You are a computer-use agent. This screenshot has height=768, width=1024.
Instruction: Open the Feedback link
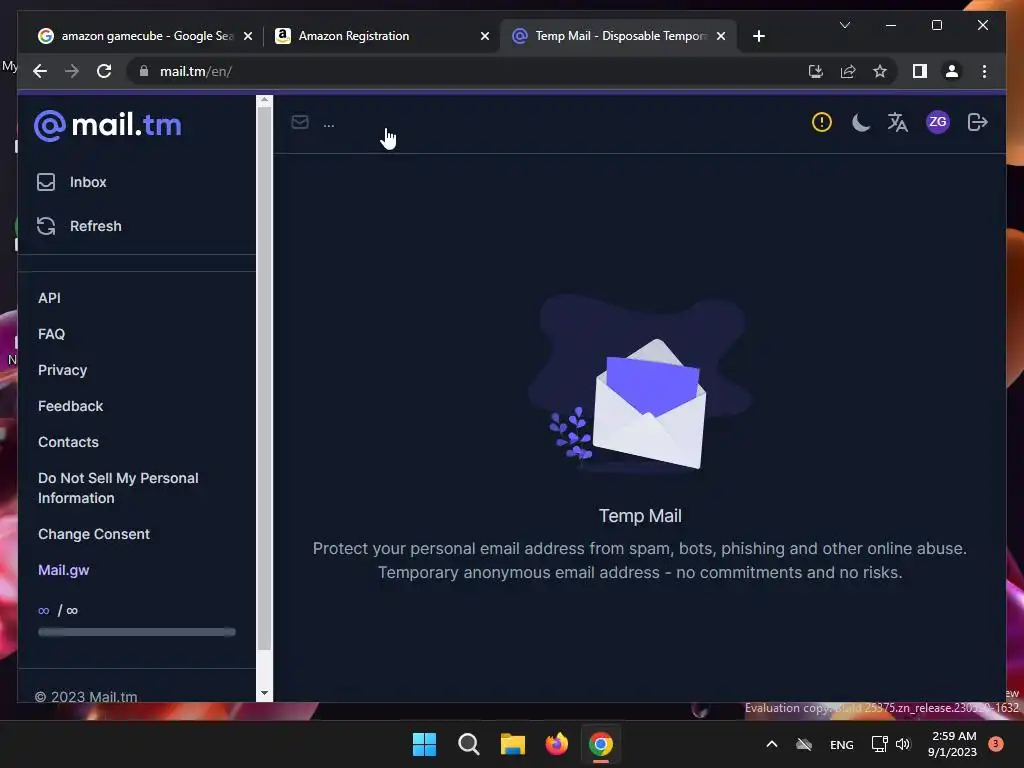click(x=70, y=406)
